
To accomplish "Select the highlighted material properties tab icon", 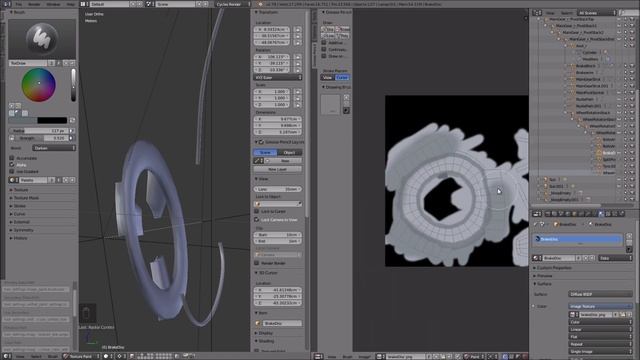I will tap(601, 213).
